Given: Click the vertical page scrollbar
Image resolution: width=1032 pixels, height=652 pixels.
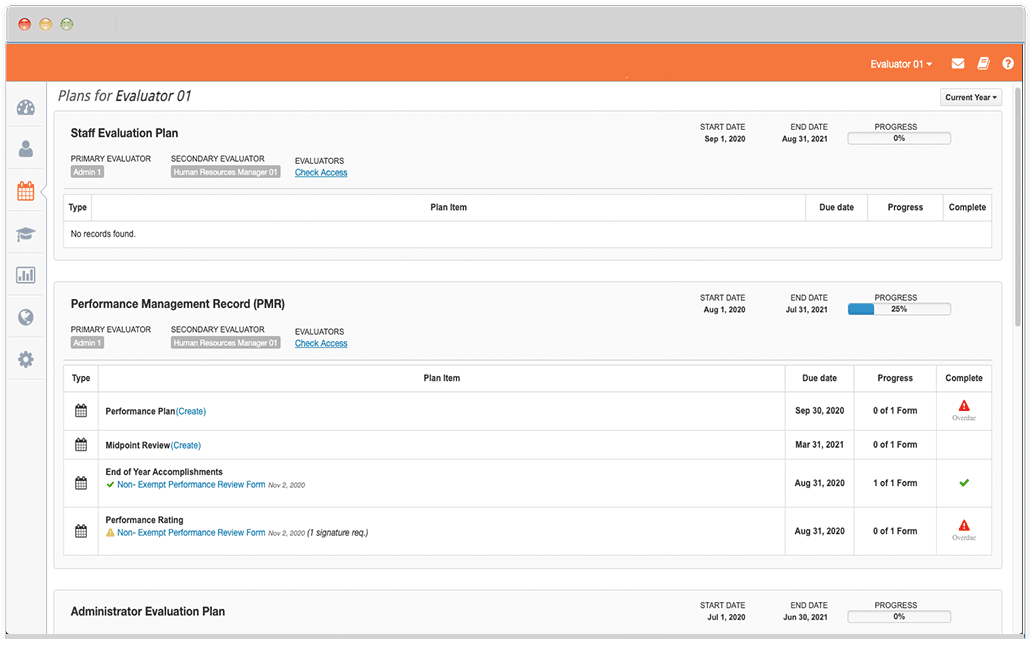Looking at the screenshot, I should [x=1018, y=210].
